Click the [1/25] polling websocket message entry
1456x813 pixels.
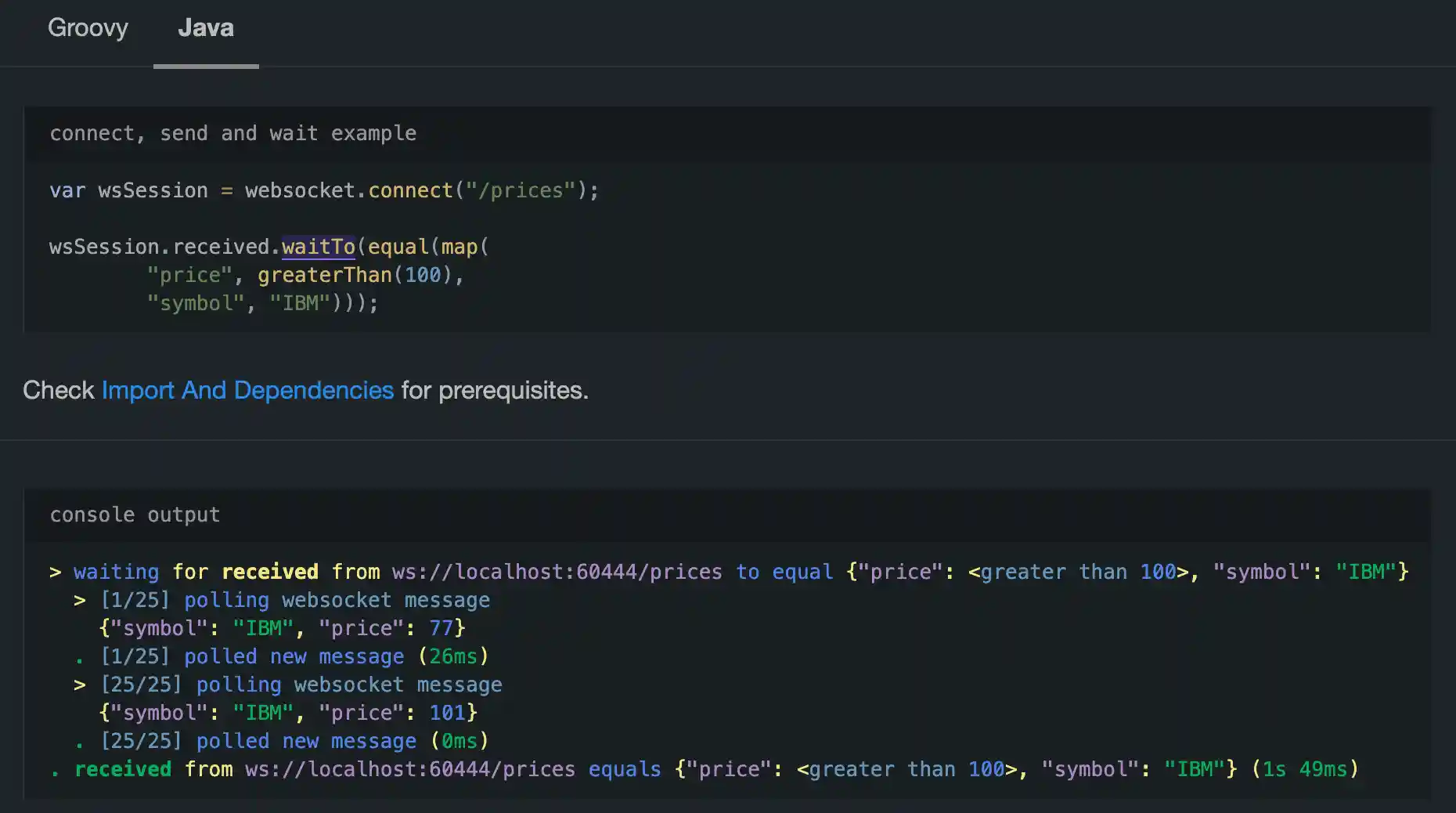pyautogui.click(x=295, y=599)
